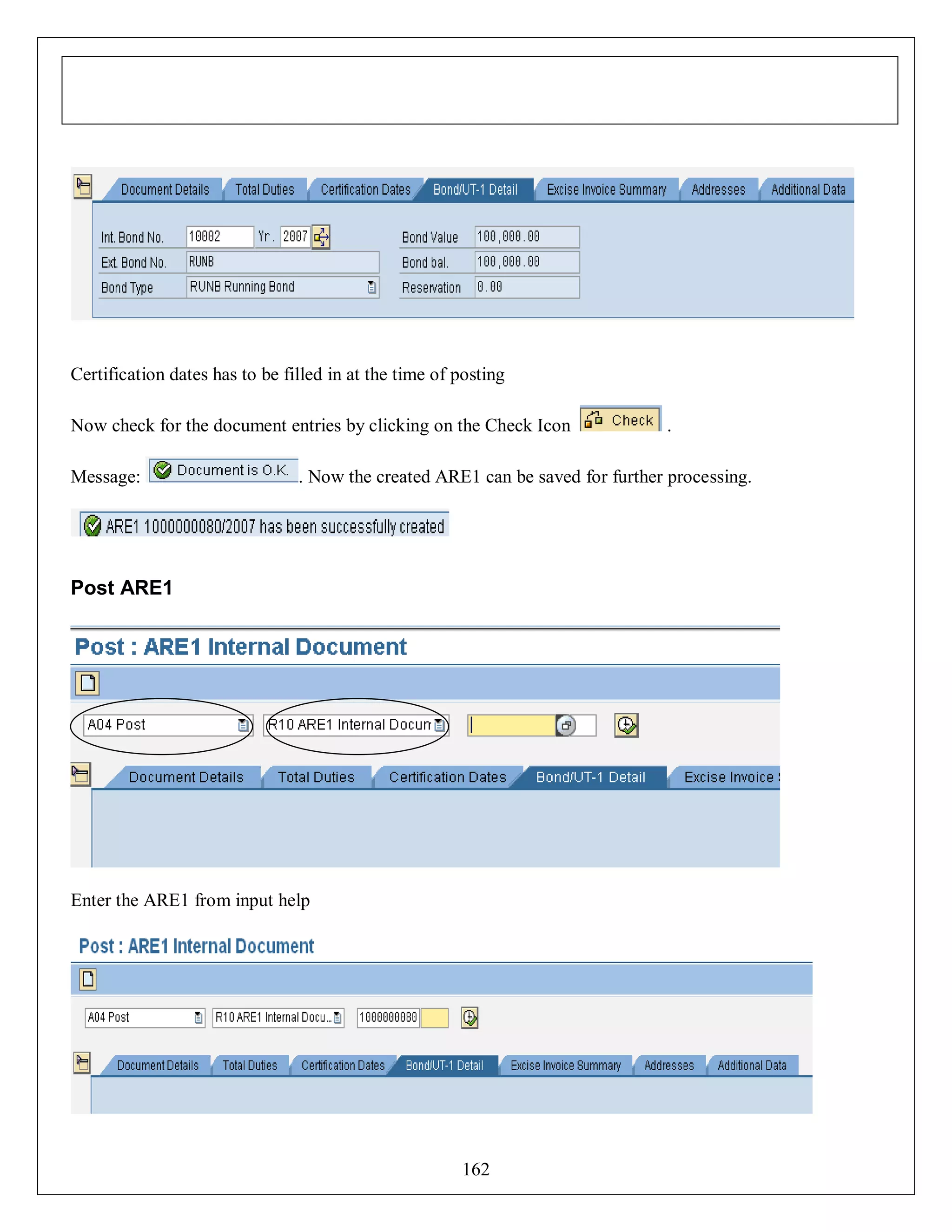
Task: Click the collapse icon left of the middle tab strip
Action: click(80, 775)
